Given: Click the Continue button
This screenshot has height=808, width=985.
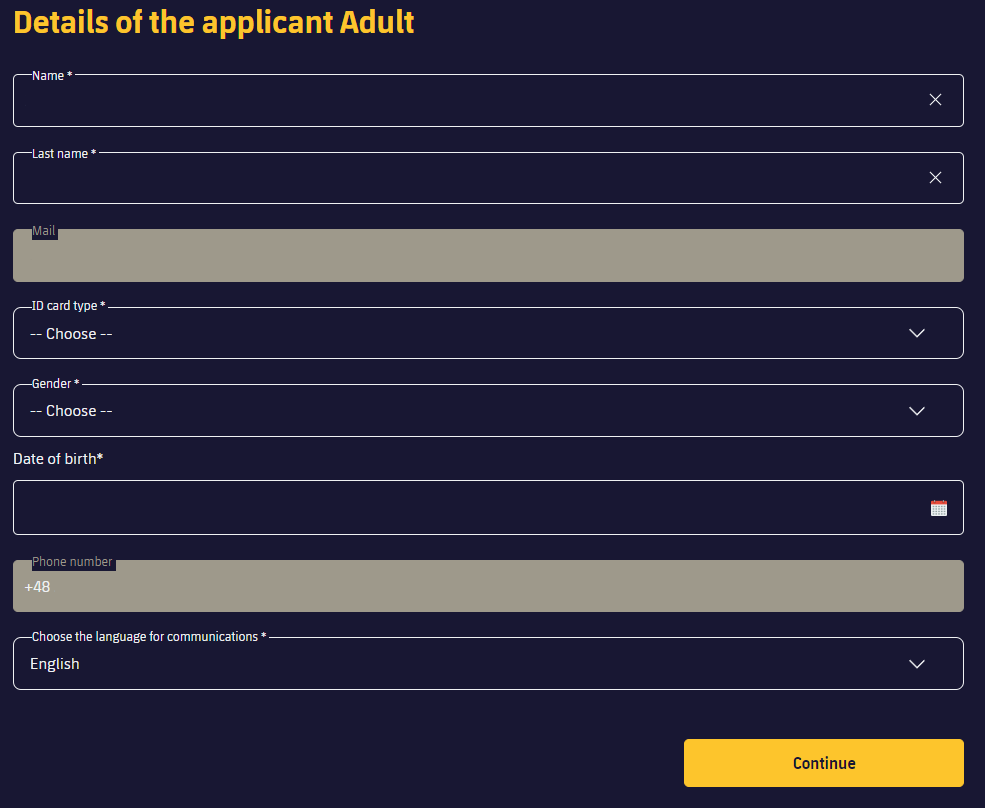Looking at the screenshot, I should point(824,763).
